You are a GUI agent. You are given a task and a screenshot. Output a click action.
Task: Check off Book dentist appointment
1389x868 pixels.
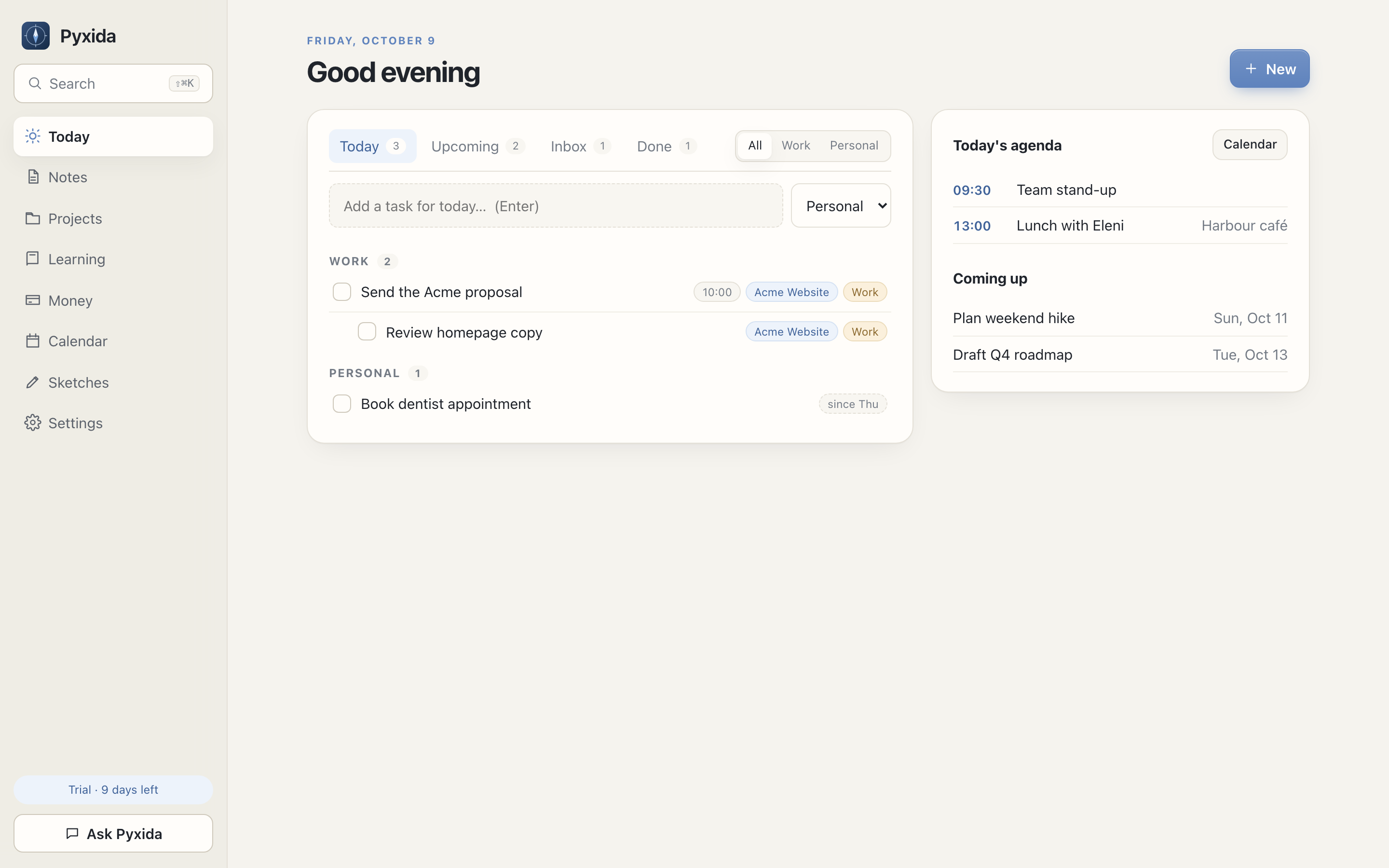[341, 404]
